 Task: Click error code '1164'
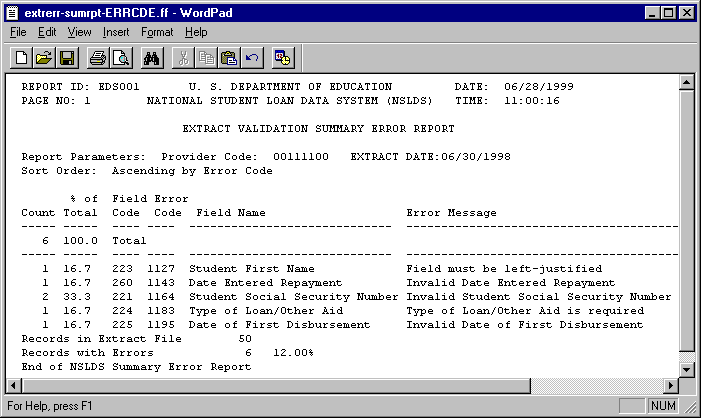(161, 297)
